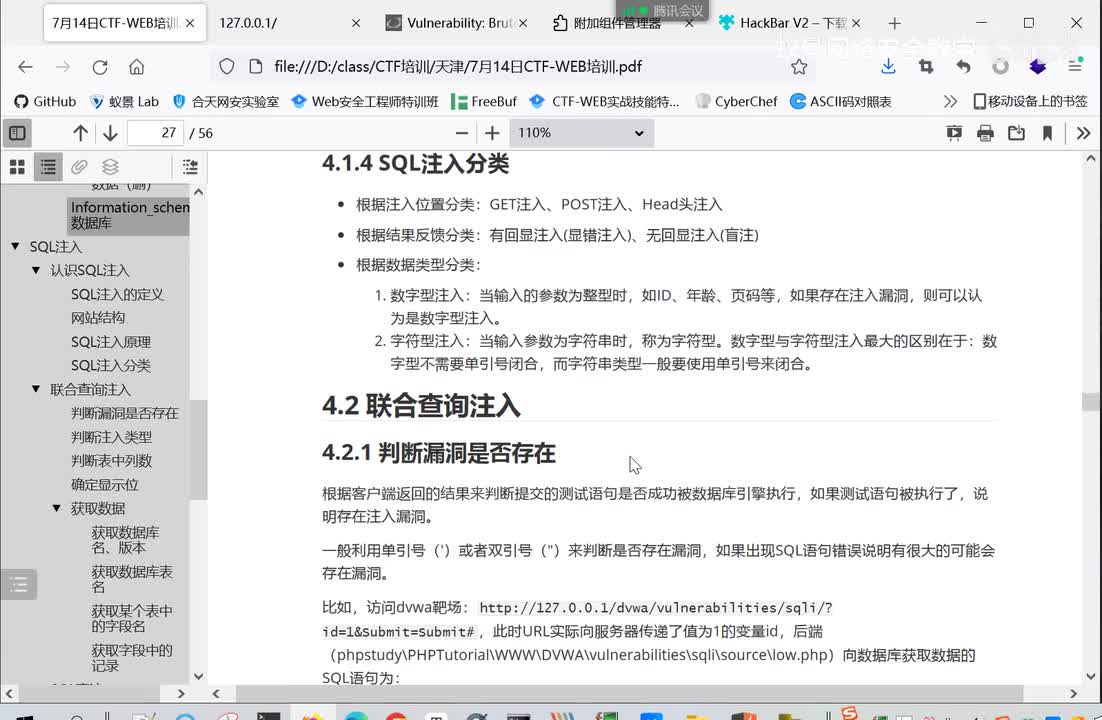This screenshot has height=720, width=1102.
Task: Open the Firefox downloads panel
Action: point(888,67)
